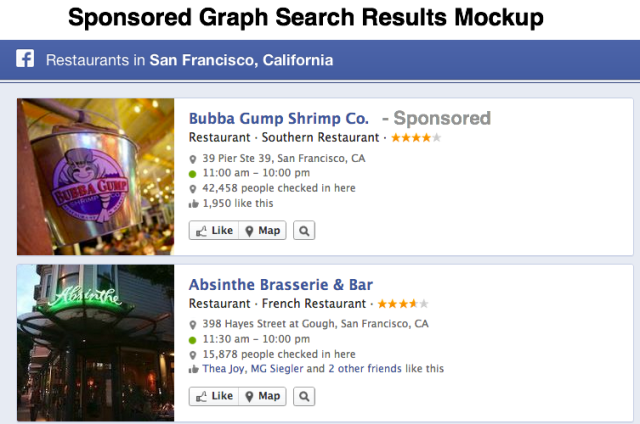The image size is (640, 424).
Task: Click the search query Restaurants in San Francisco
Action: click(x=189, y=60)
